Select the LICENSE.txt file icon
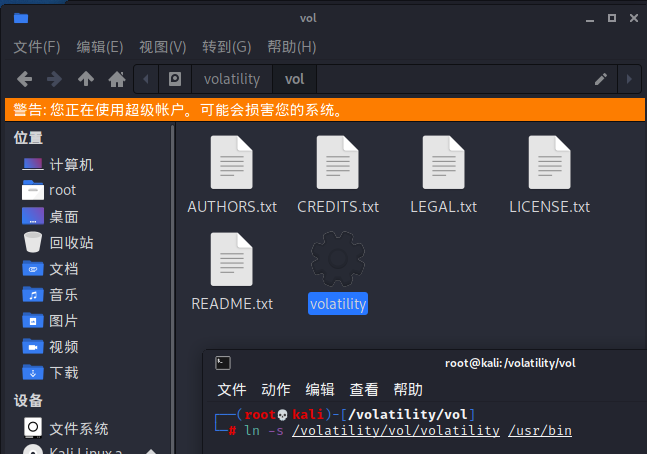Screen dimensions: 647x454 coord(550,162)
